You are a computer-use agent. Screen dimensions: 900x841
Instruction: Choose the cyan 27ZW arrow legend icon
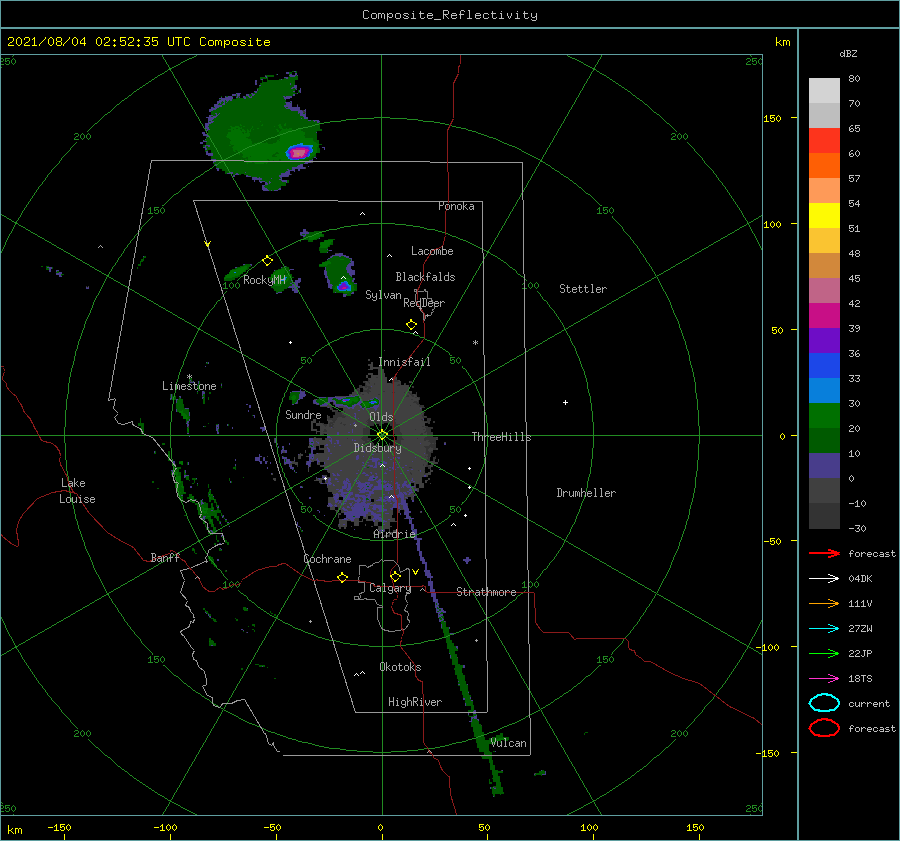tap(824, 629)
